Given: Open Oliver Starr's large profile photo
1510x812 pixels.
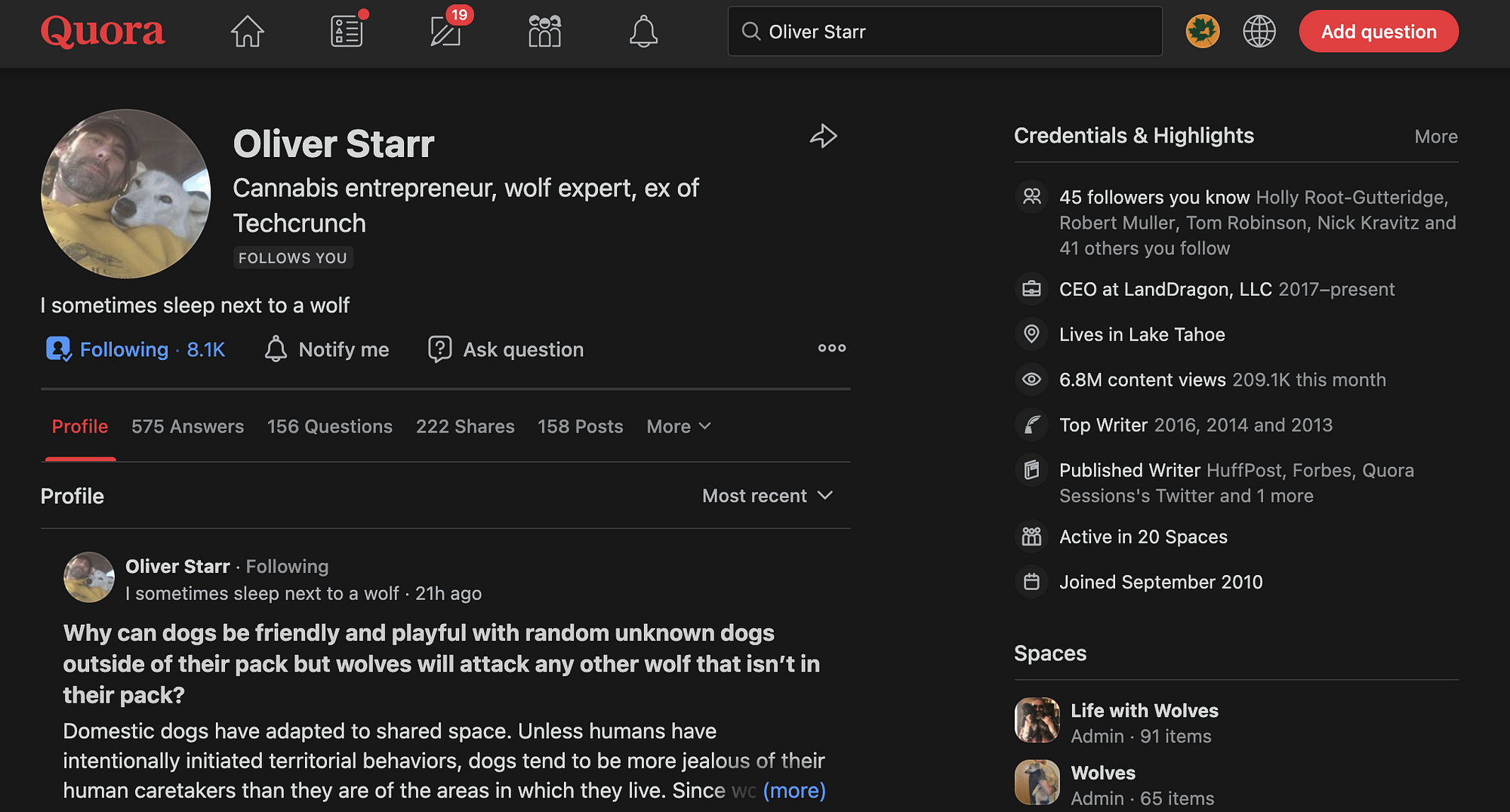Looking at the screenshot, I should 125,194.
